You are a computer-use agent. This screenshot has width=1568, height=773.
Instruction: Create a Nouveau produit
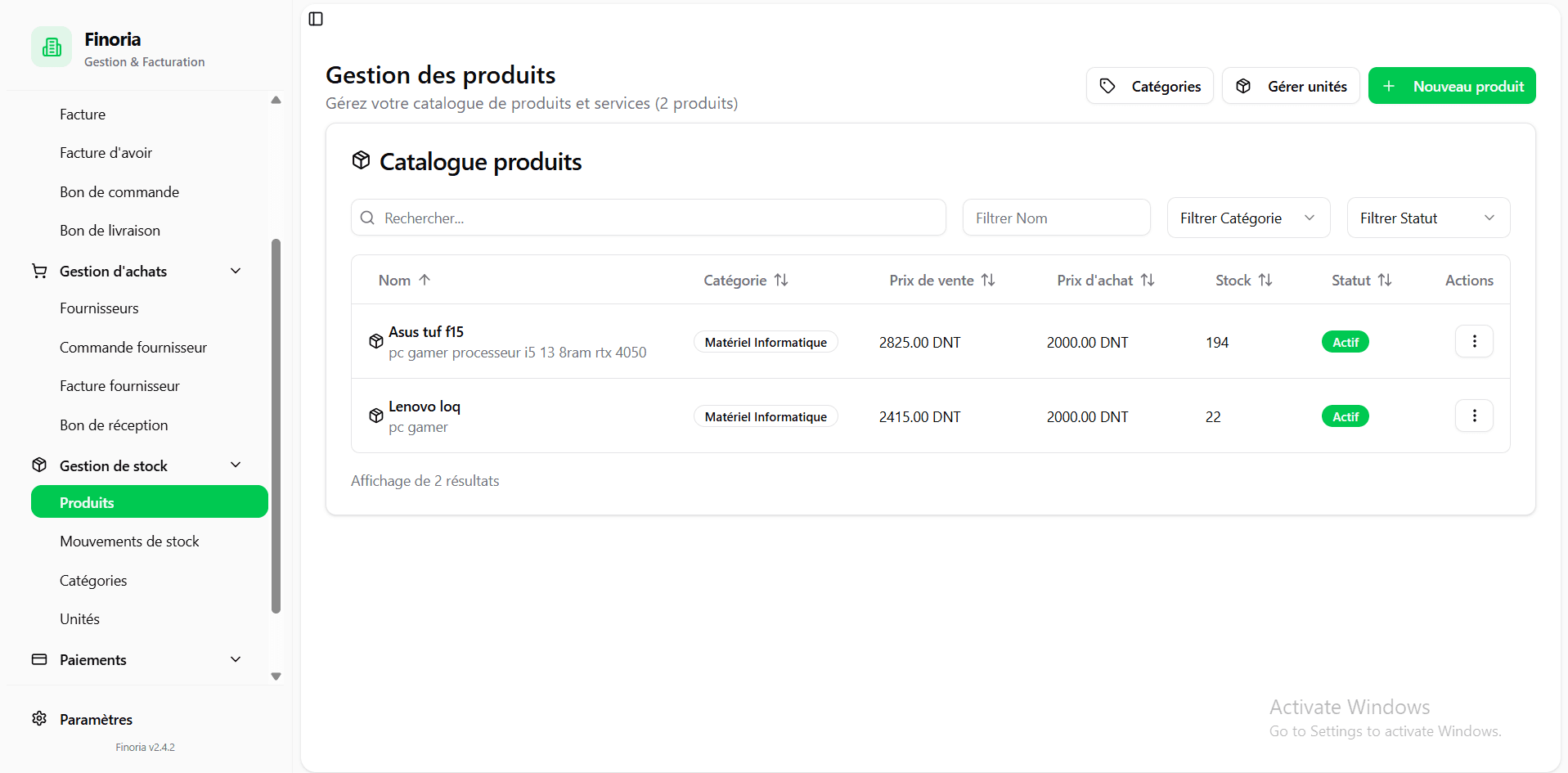1452,86
